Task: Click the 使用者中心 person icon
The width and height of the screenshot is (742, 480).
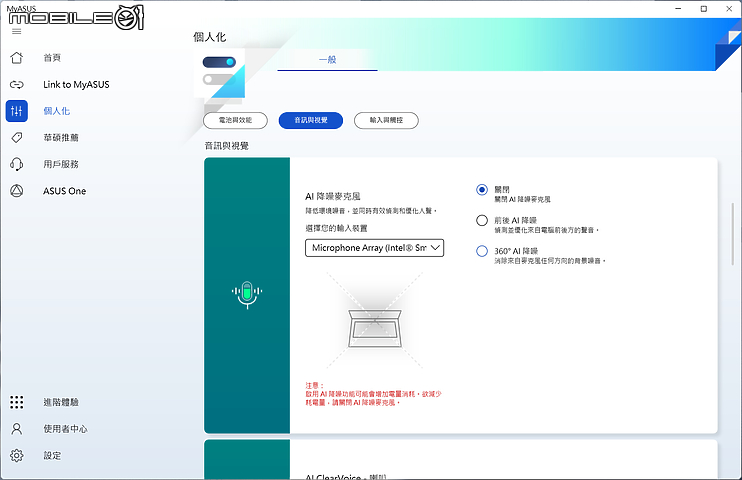Action: pyautogui.click(x=17, y=429)
